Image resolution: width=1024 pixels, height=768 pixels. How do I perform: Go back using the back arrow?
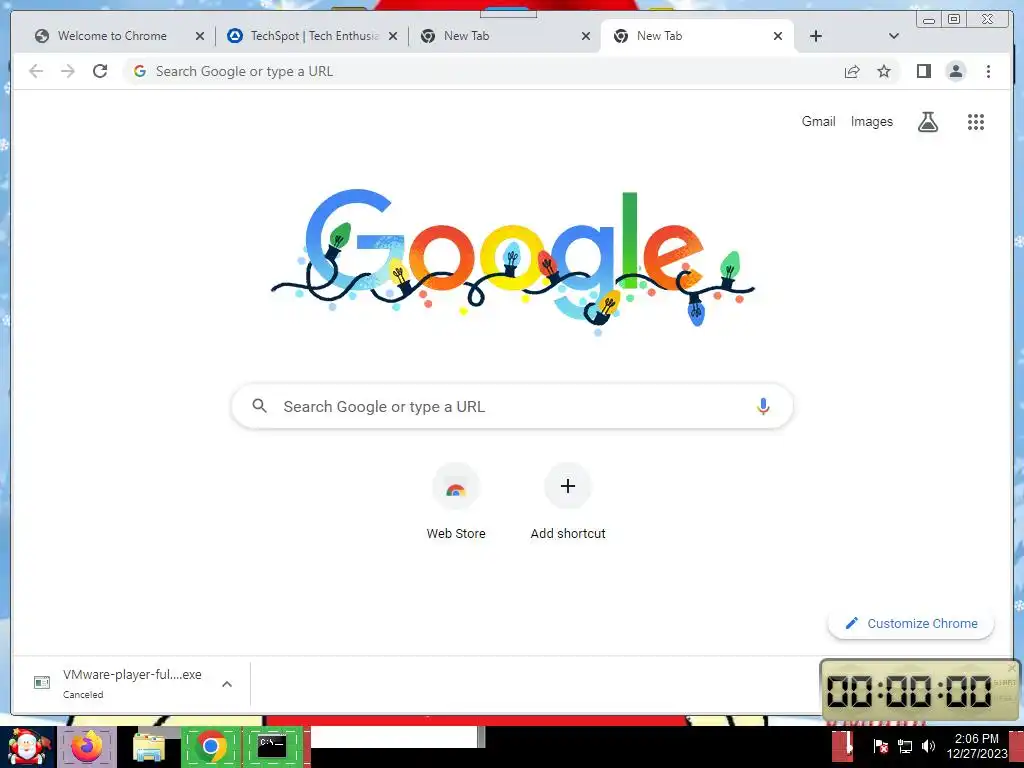36,71
